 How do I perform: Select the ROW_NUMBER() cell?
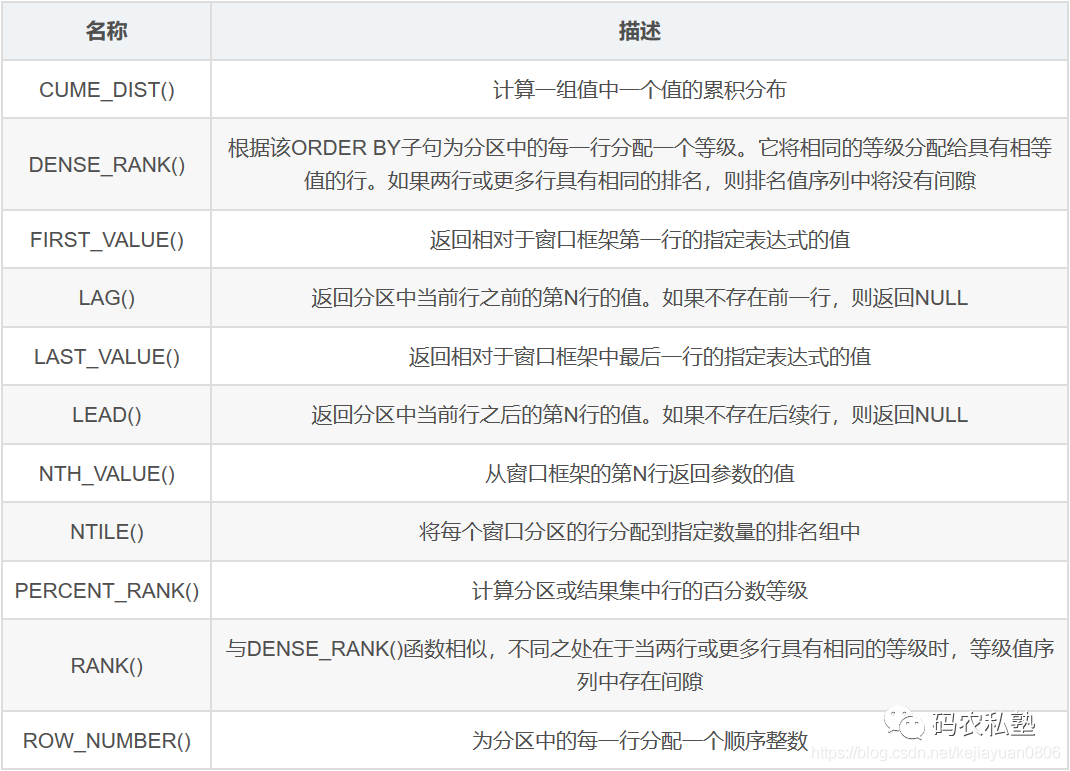coord(106,740)
